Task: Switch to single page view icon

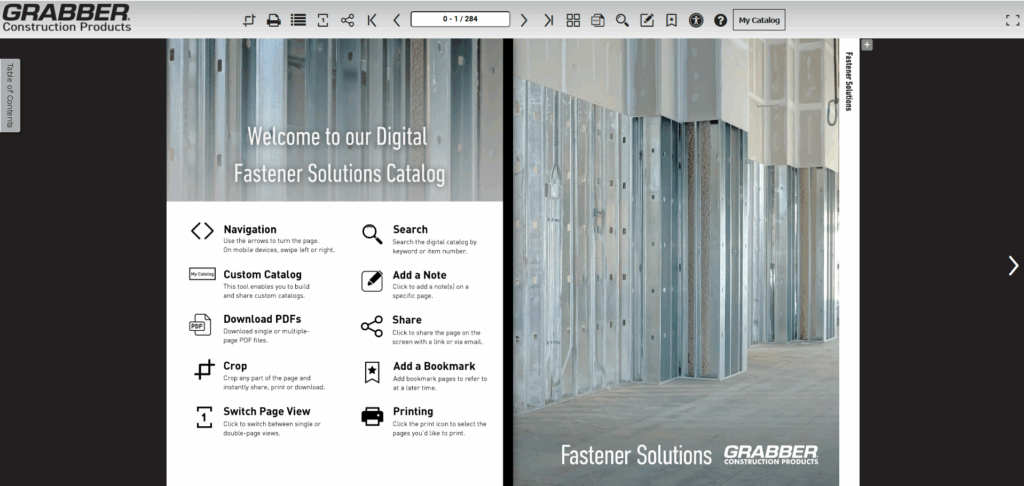Action: 323,20
